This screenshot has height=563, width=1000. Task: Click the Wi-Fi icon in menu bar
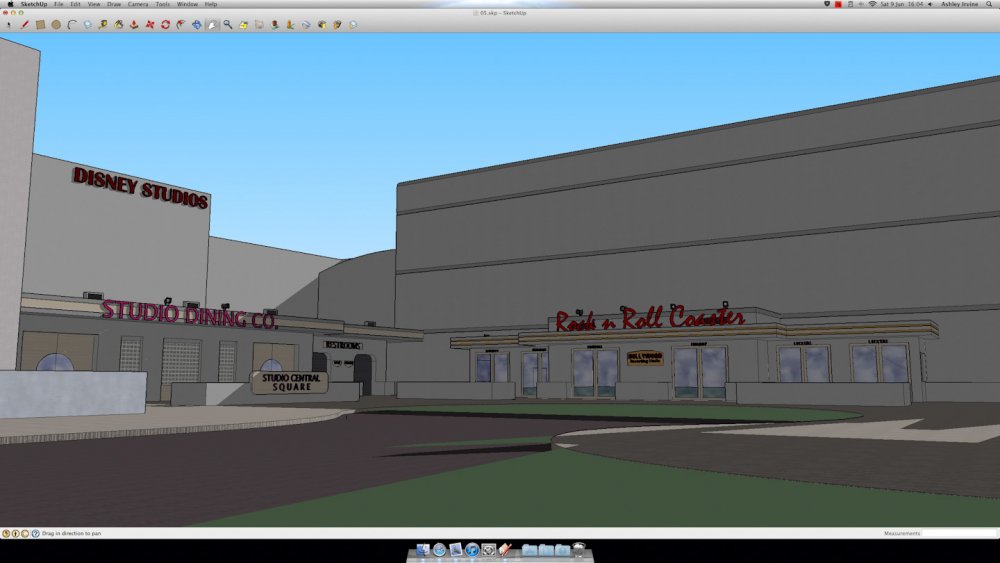pos(872,4)
